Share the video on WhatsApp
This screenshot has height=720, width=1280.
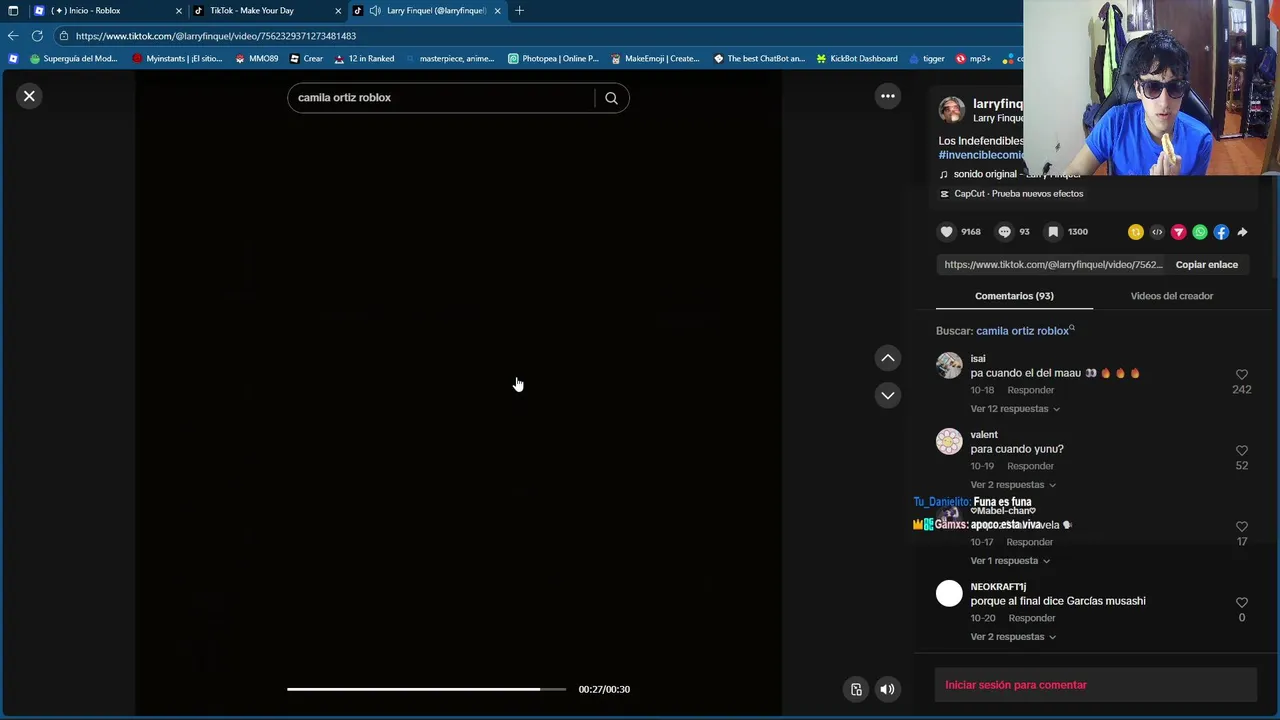1200,232
